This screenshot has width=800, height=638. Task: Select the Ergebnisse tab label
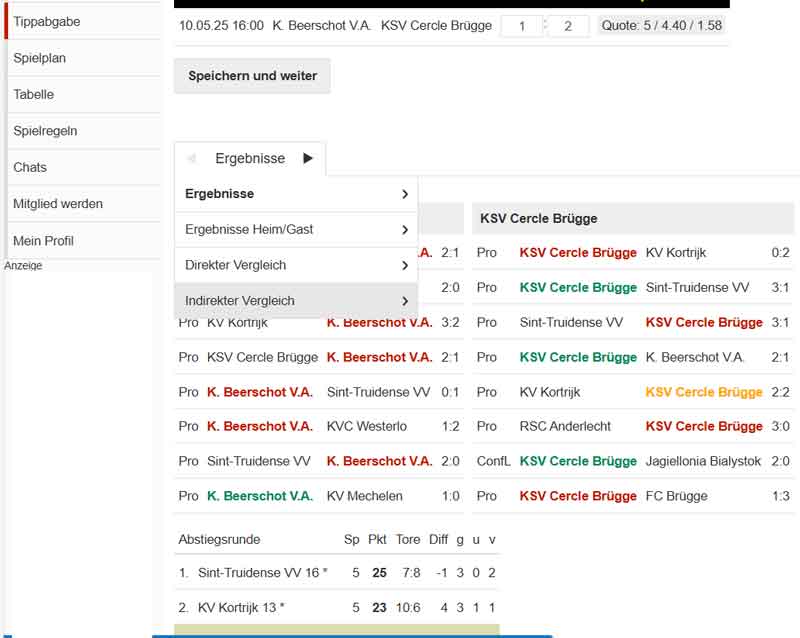click(x=250, y=158)
